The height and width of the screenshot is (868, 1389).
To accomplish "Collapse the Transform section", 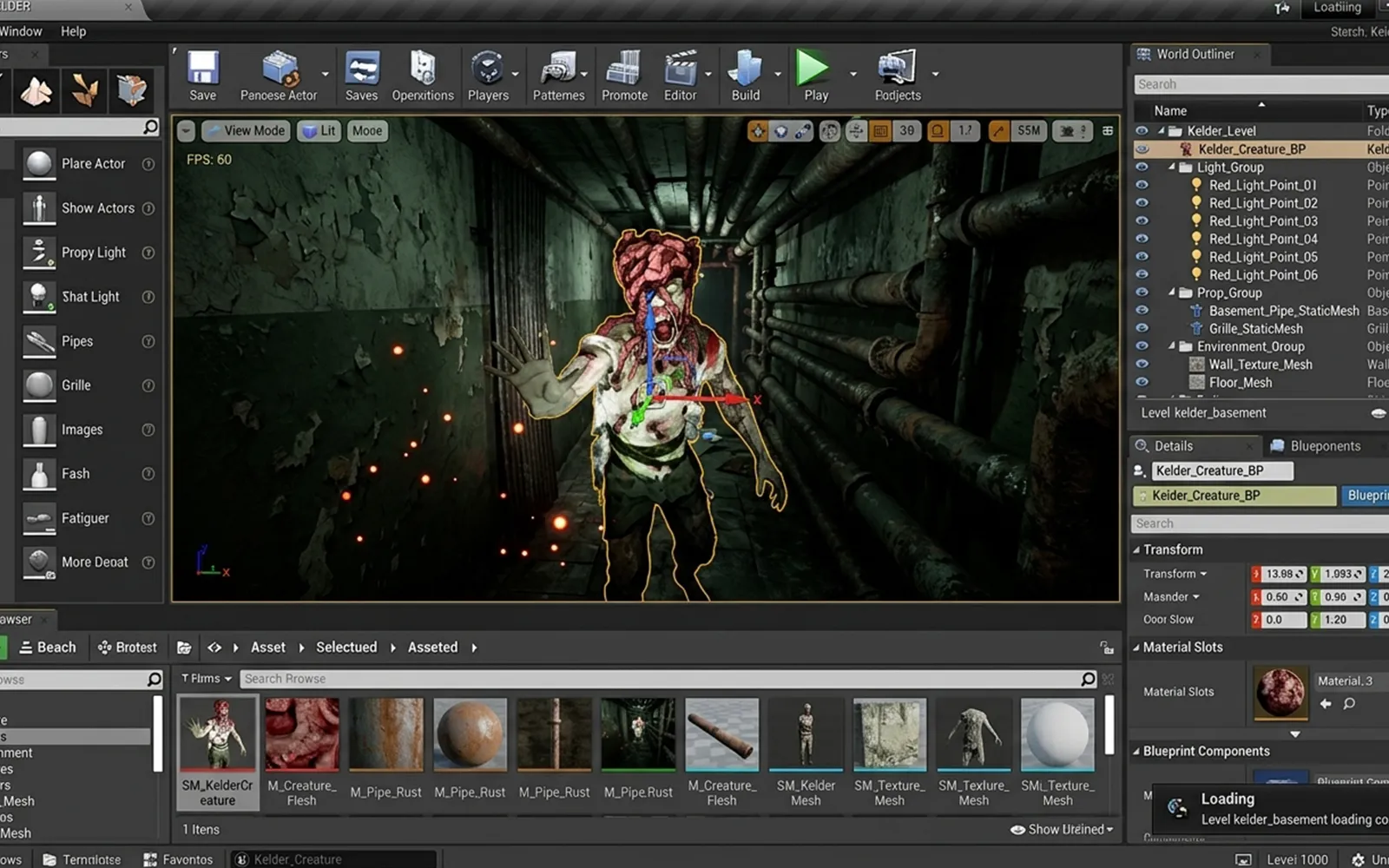I will coord(1136,549).
